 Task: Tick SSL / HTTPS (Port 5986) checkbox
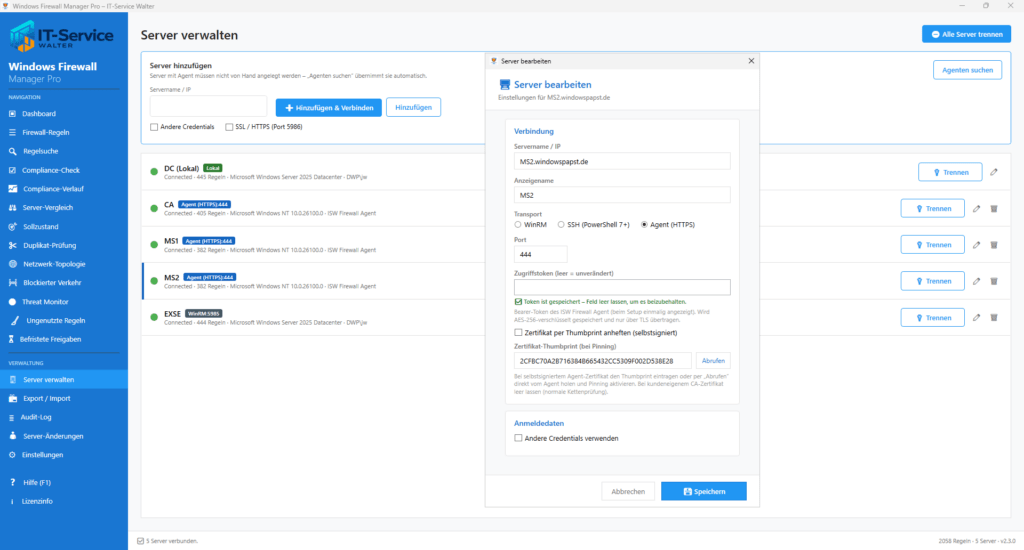(229, 127)
